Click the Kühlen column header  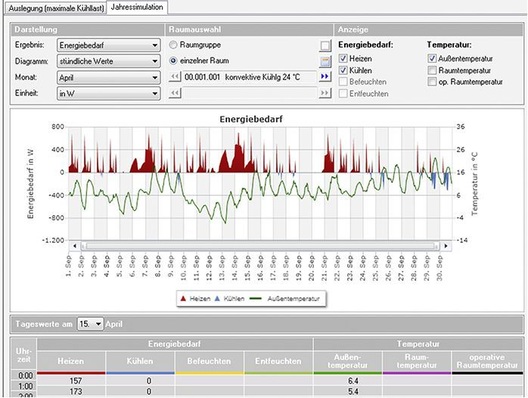point(140,361)
